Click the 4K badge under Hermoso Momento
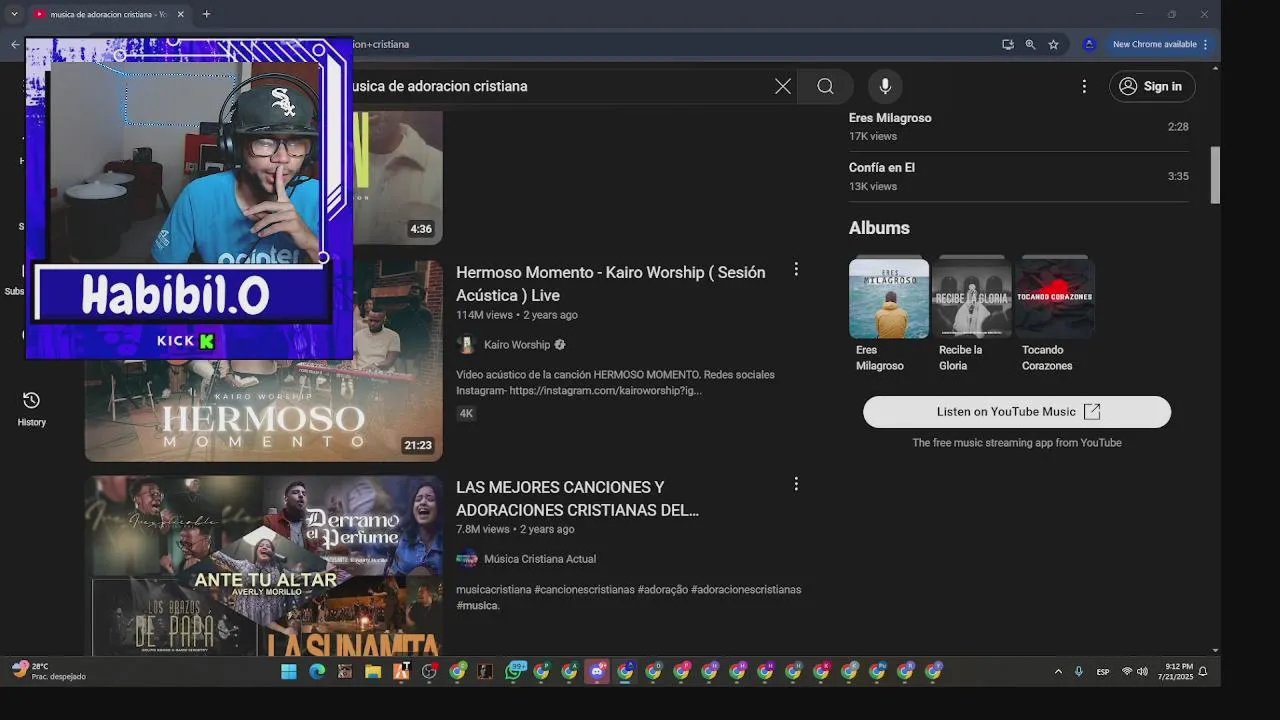 (466, 413)
